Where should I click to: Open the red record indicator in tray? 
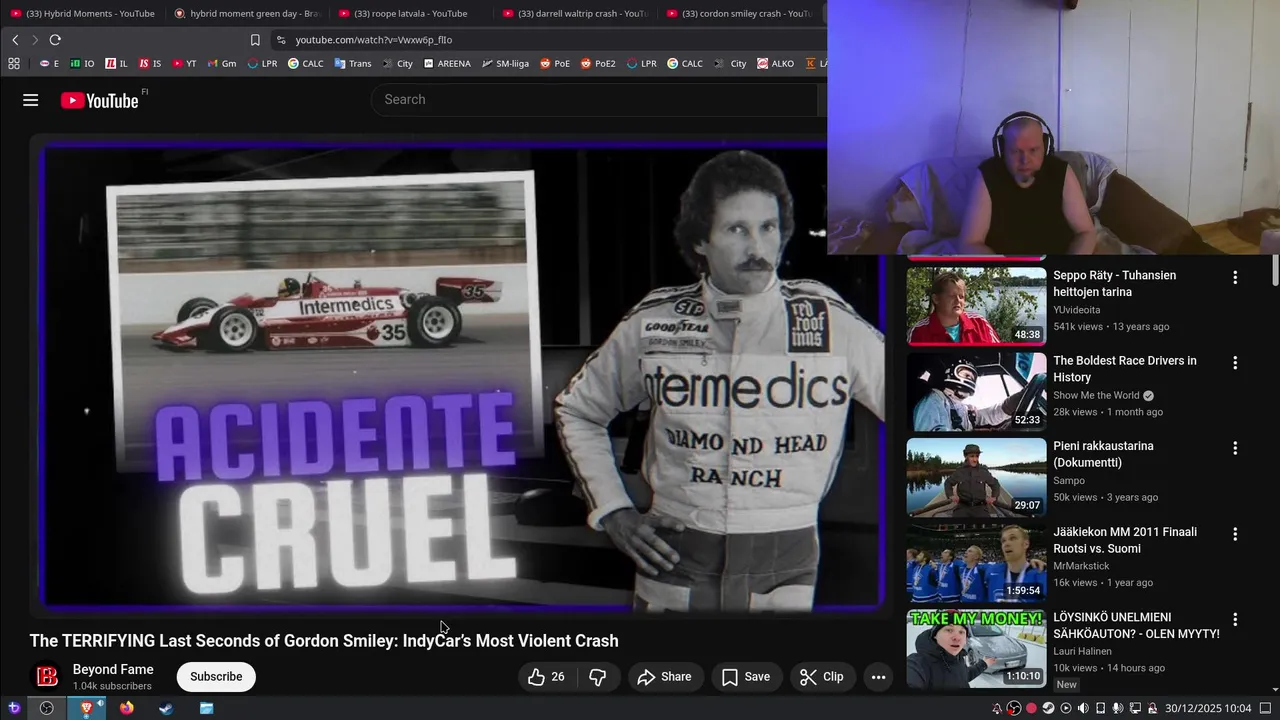tap(1031, 708)
